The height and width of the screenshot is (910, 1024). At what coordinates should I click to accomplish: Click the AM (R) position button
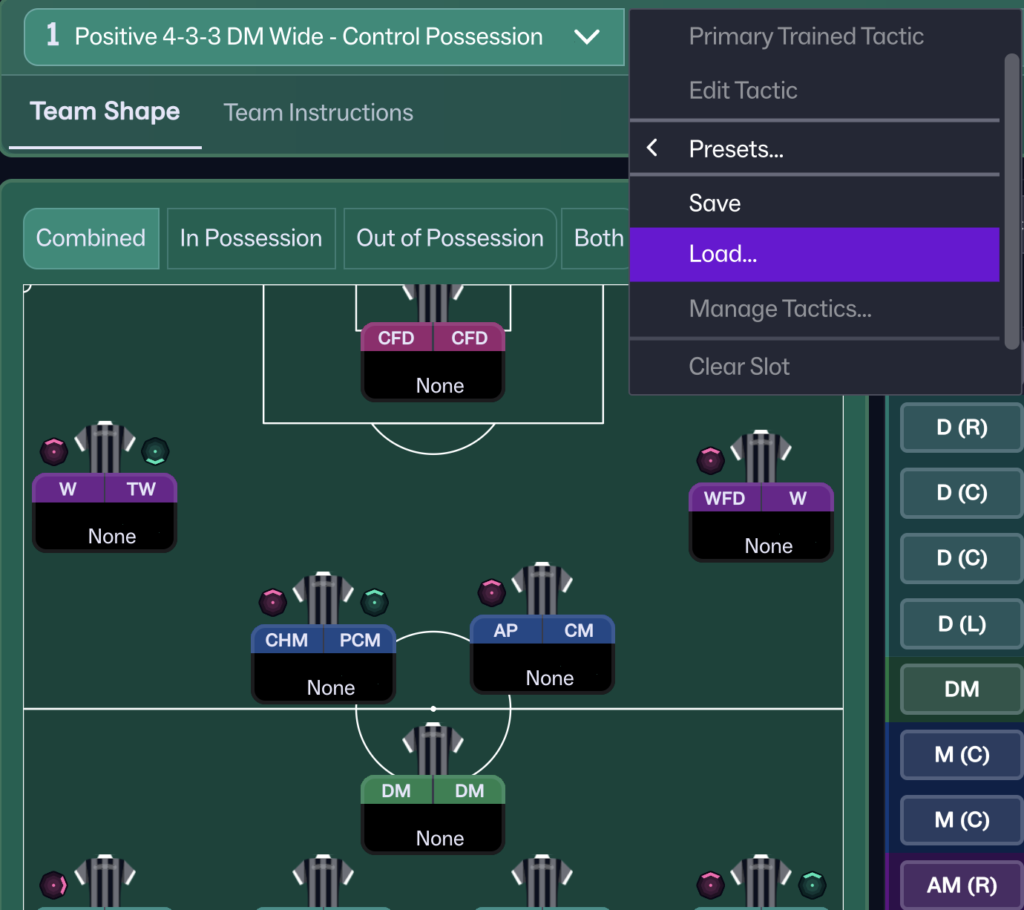(961, 885)
